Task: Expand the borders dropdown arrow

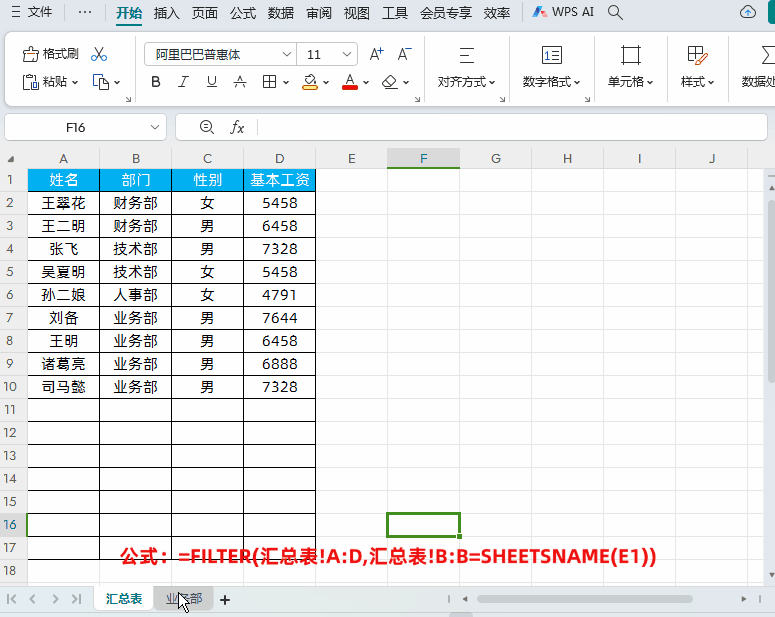Action: 286,83
